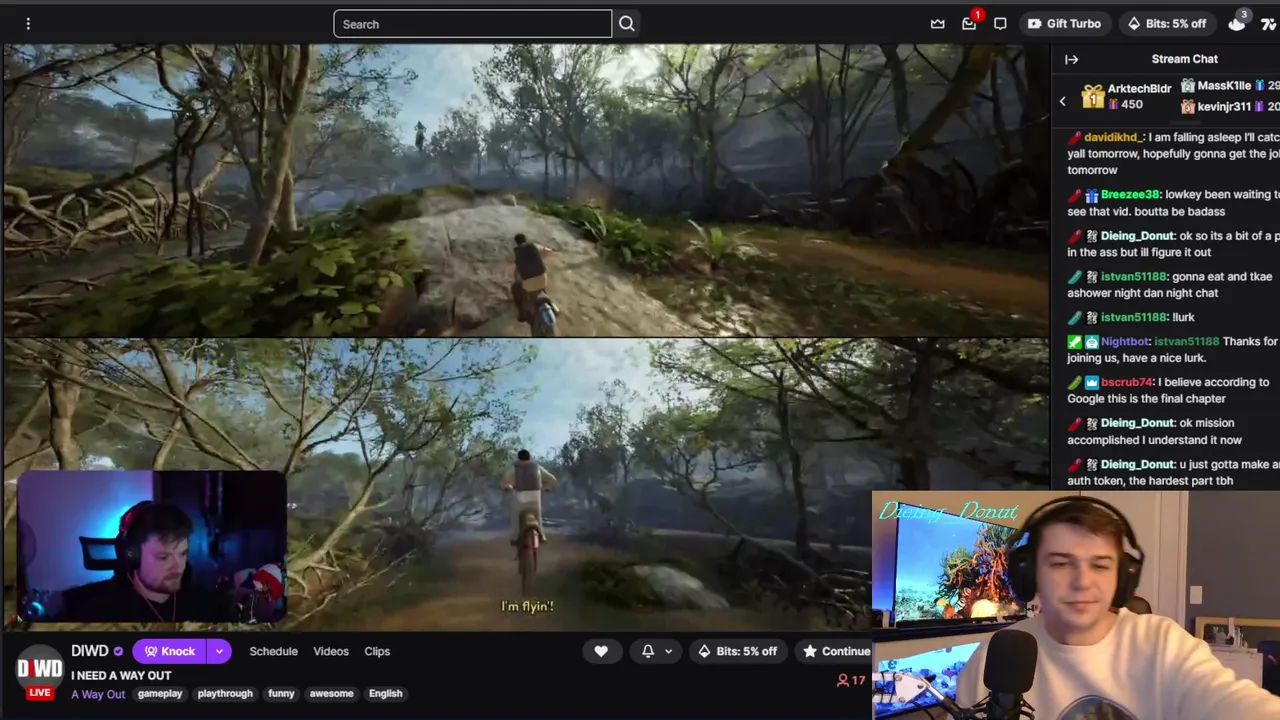This screenshot has height=720, width=1280.
Task: Click into the Search input field
Action: pyautogui.click(x=472, y=24)
